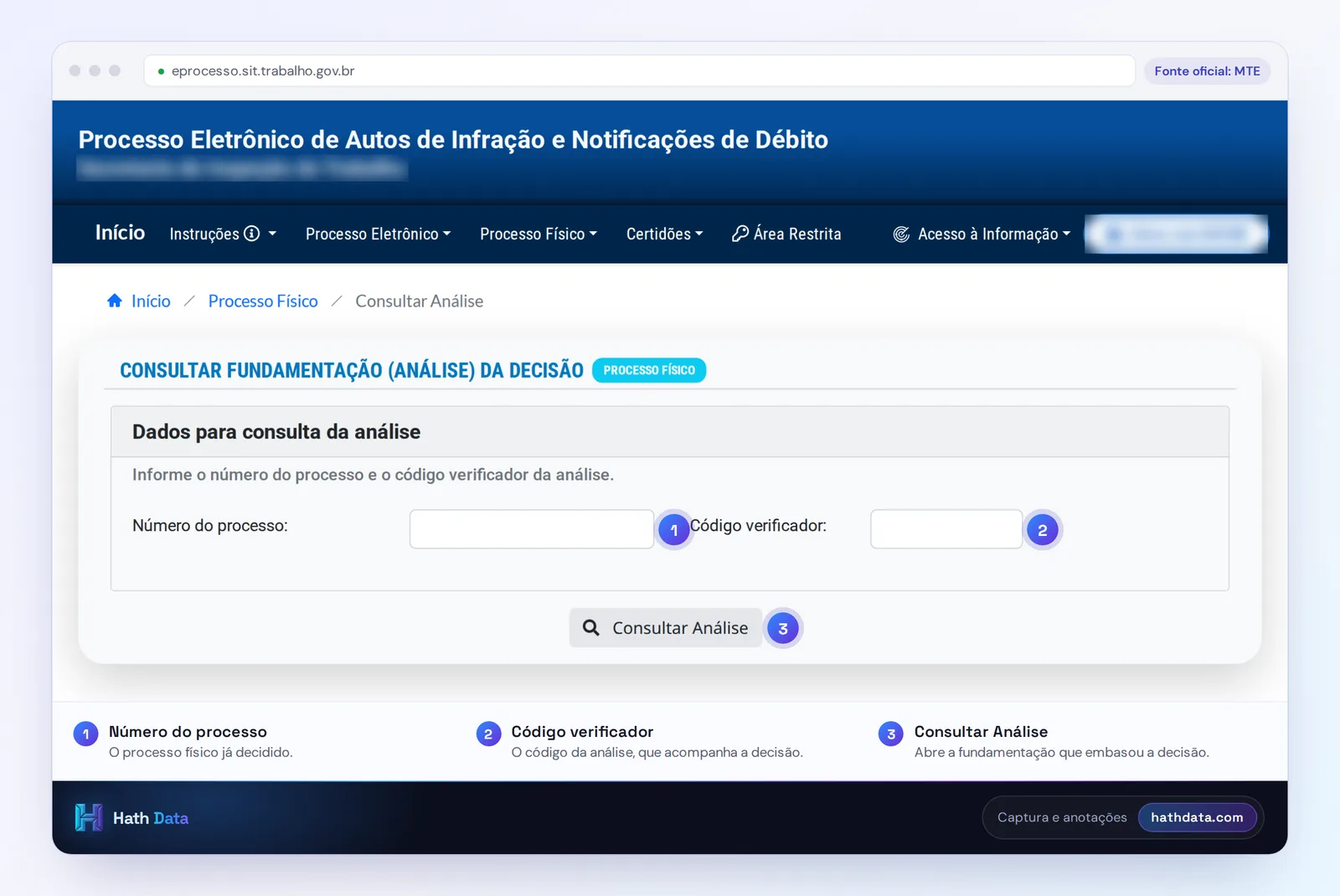Focus the Número do processo input field
Viewport: 1340px width, 896px height.
point(532,529)
